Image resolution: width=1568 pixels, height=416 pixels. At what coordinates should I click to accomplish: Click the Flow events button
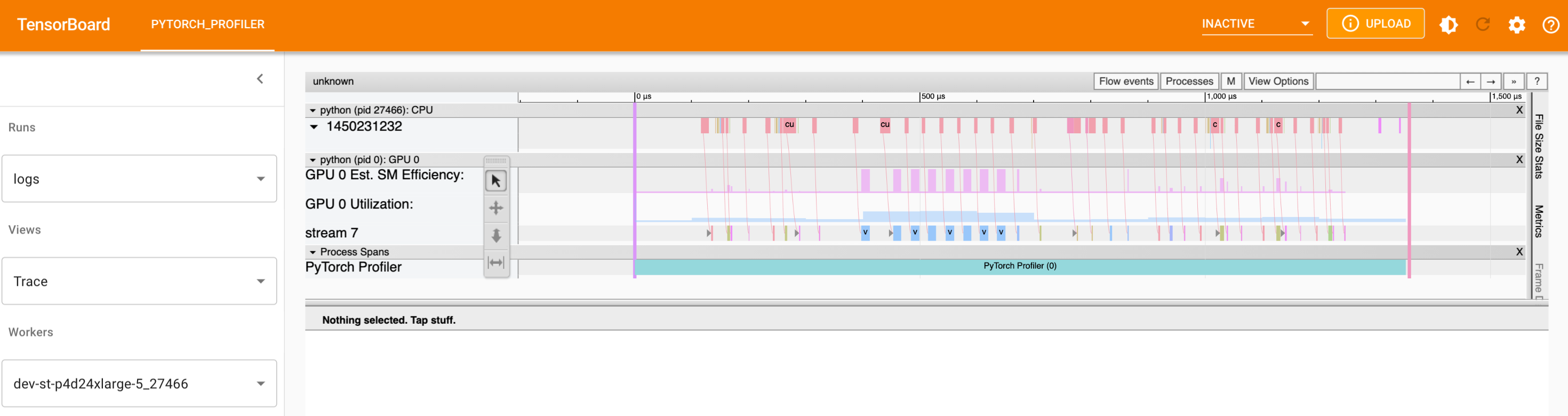1125,81
